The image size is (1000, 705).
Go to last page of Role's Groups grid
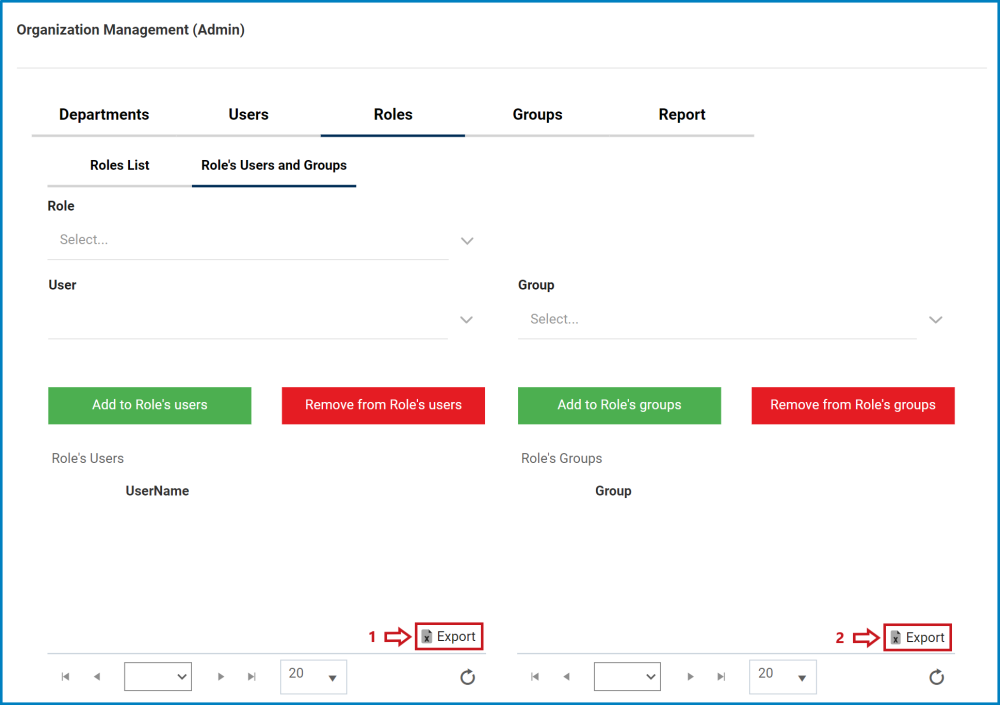[721, 676]
